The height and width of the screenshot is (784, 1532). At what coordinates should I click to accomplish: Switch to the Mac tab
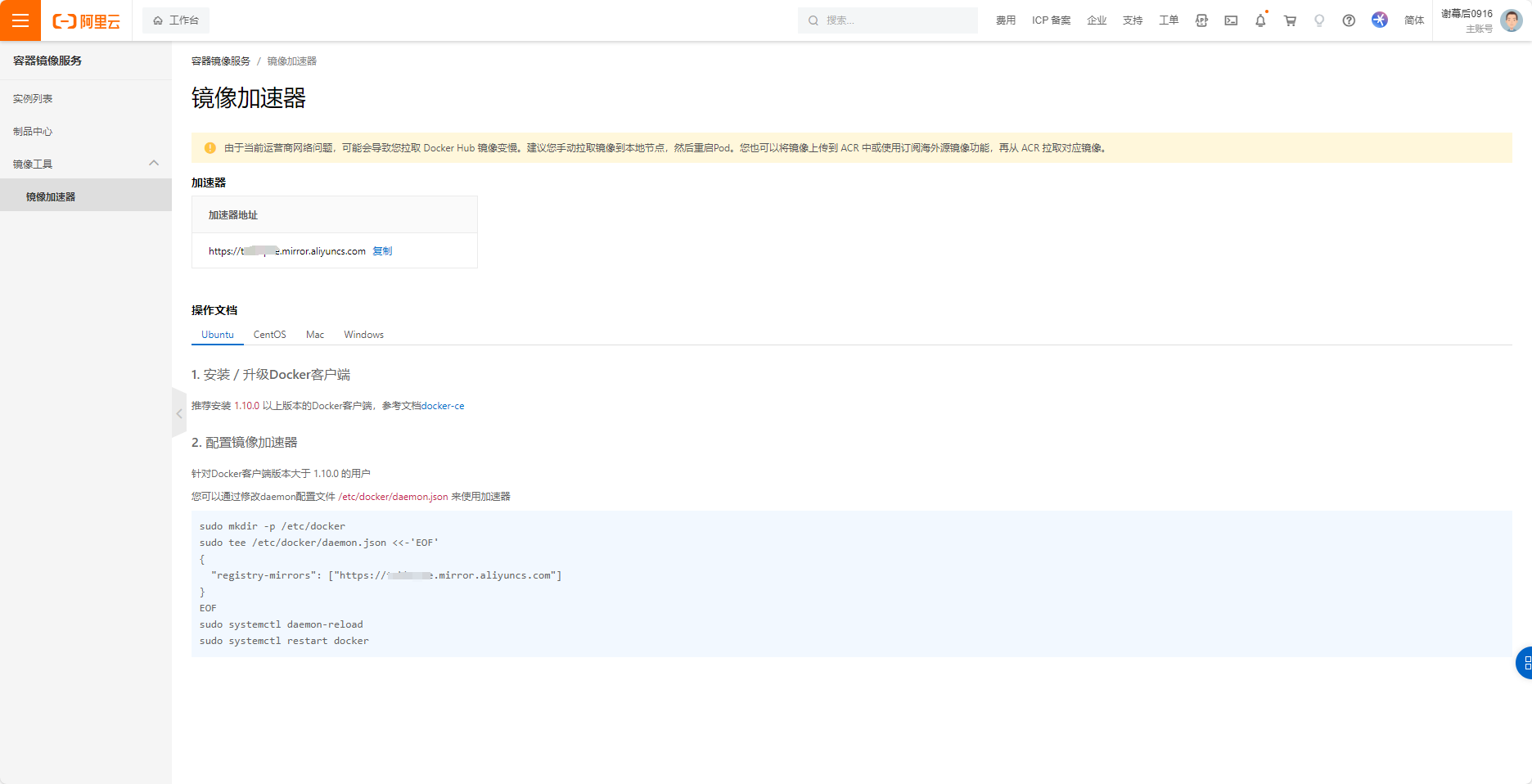(315, 335)
